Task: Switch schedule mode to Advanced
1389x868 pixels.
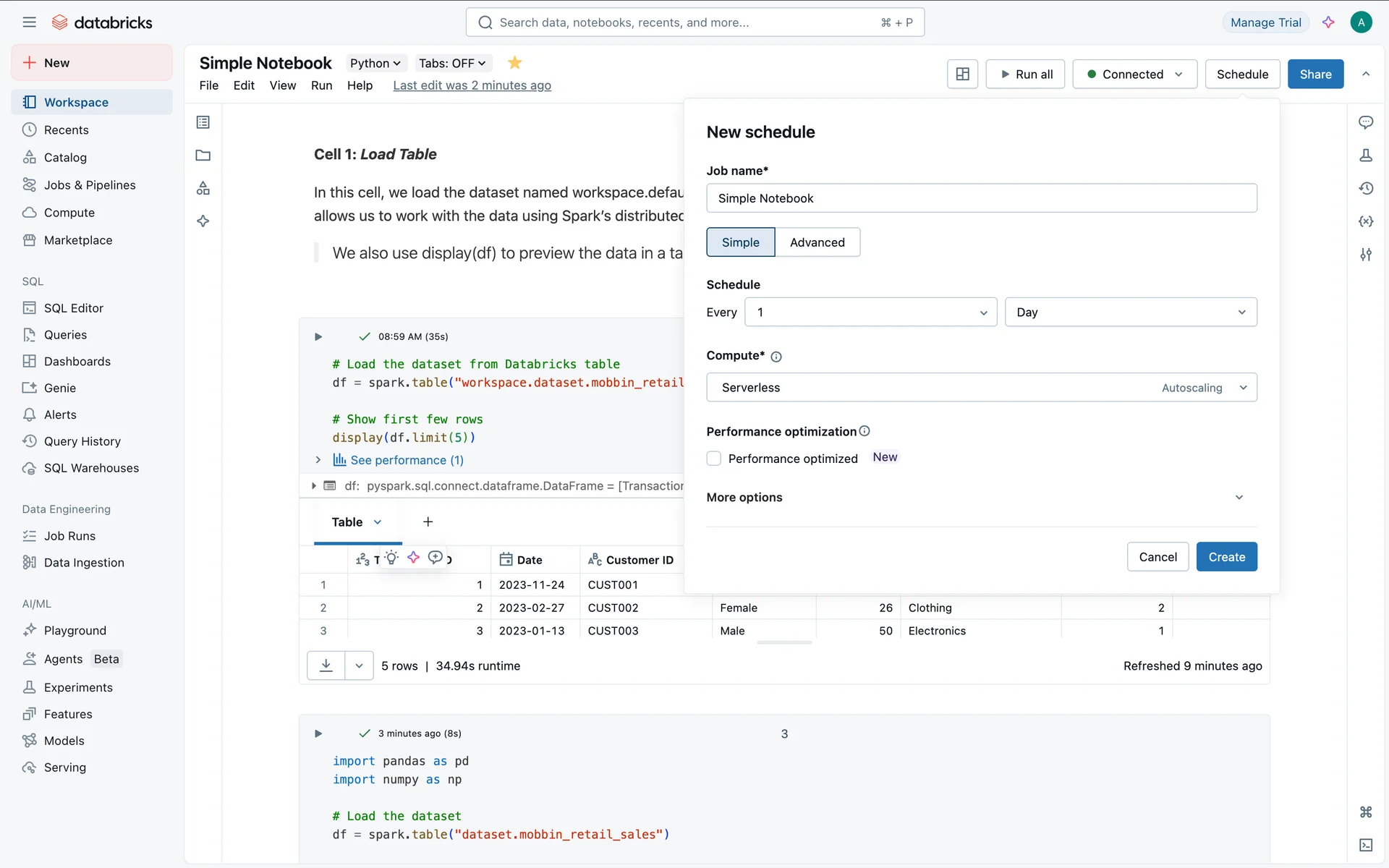Action: 817,242
